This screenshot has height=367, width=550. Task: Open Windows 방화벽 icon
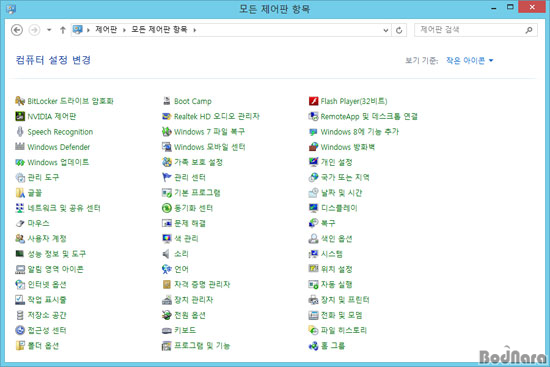pos(313,147)
